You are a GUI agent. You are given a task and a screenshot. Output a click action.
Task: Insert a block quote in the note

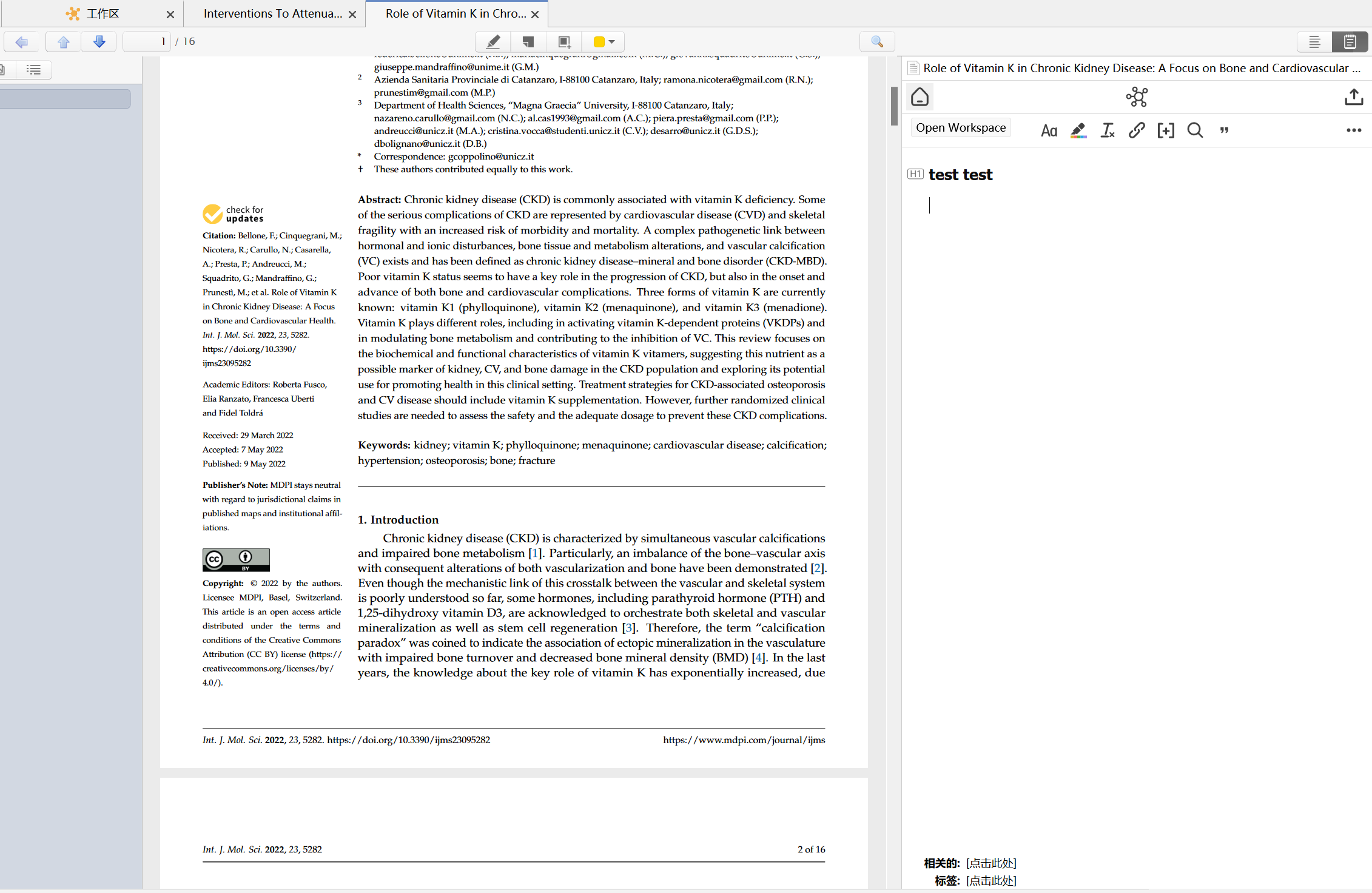coord(1224,130)
